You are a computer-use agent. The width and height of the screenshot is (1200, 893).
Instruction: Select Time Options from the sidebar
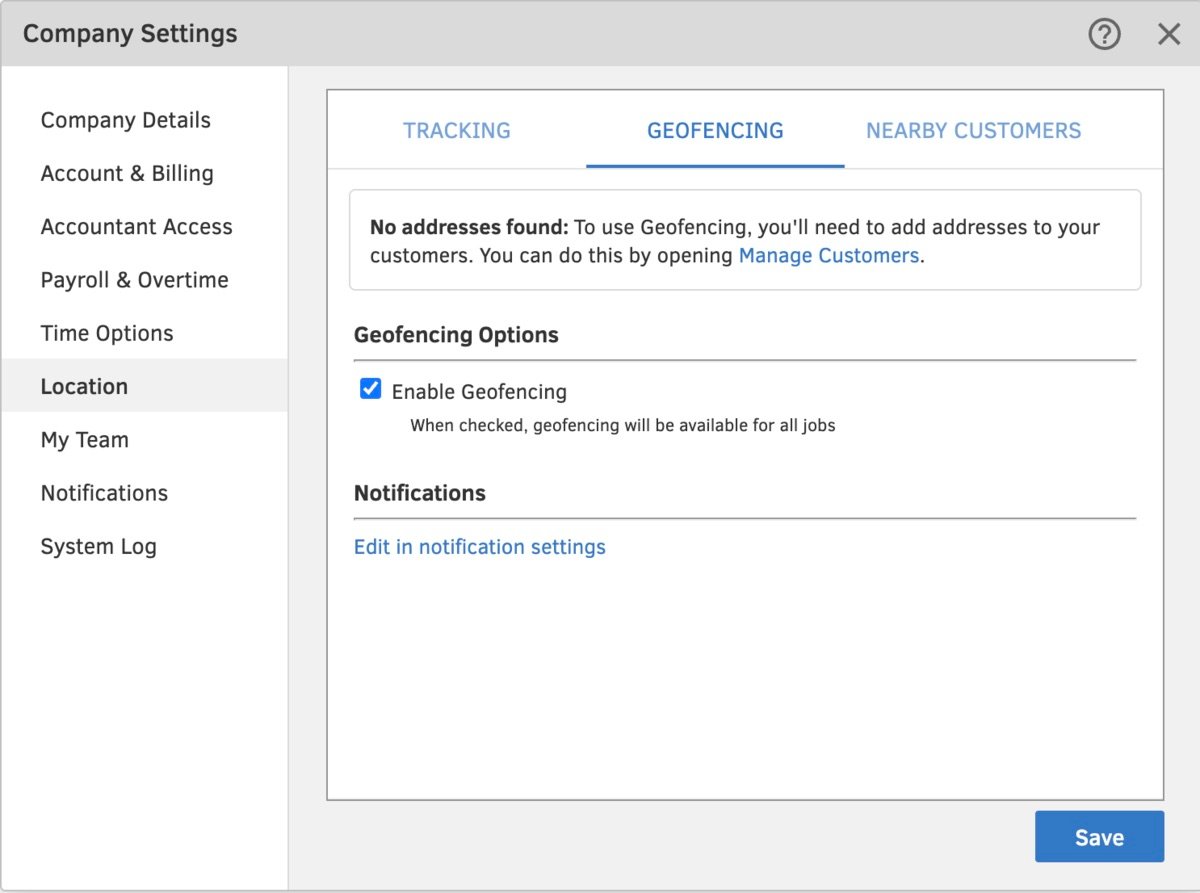107,333
